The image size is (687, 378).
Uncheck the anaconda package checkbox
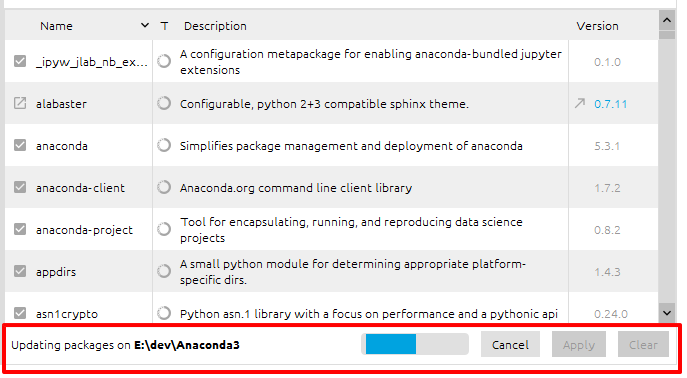tap(20, 145)
